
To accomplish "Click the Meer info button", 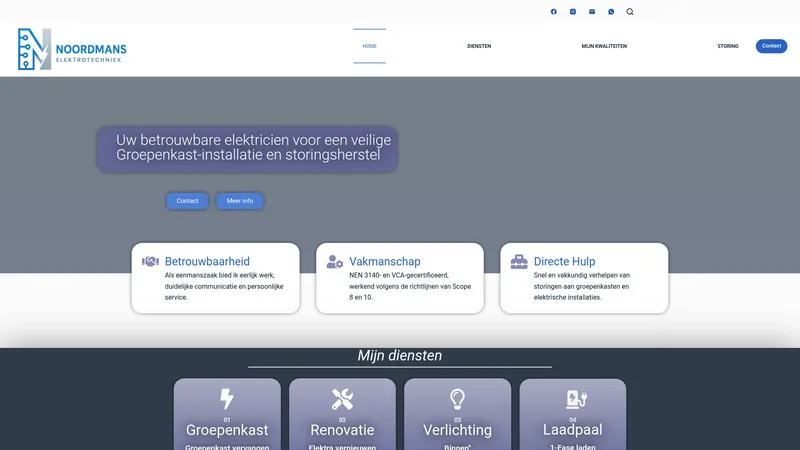I will click(x=240, y=201).
